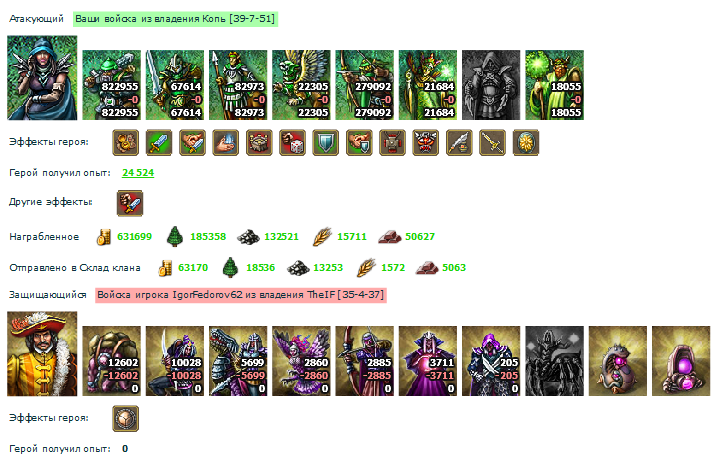Screen dimensions: 716x460
Task: Click the feather quill effect icon
Action: (x=459, y=143)
